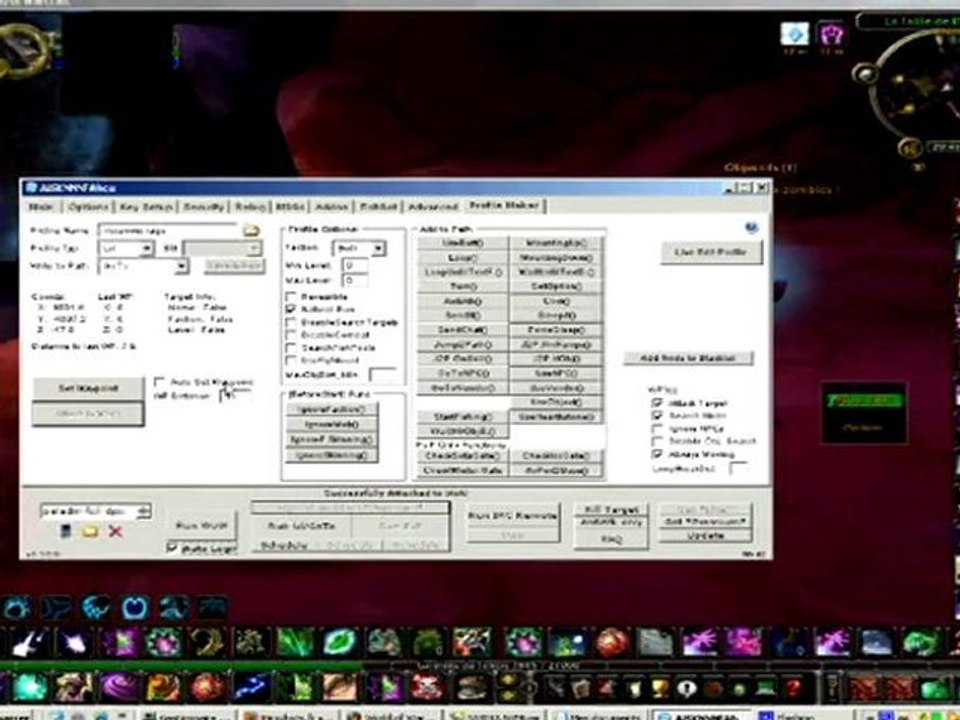
Task: Add a SendChat() command to the path
Action: pyautogui.click(x=463, y=330)
